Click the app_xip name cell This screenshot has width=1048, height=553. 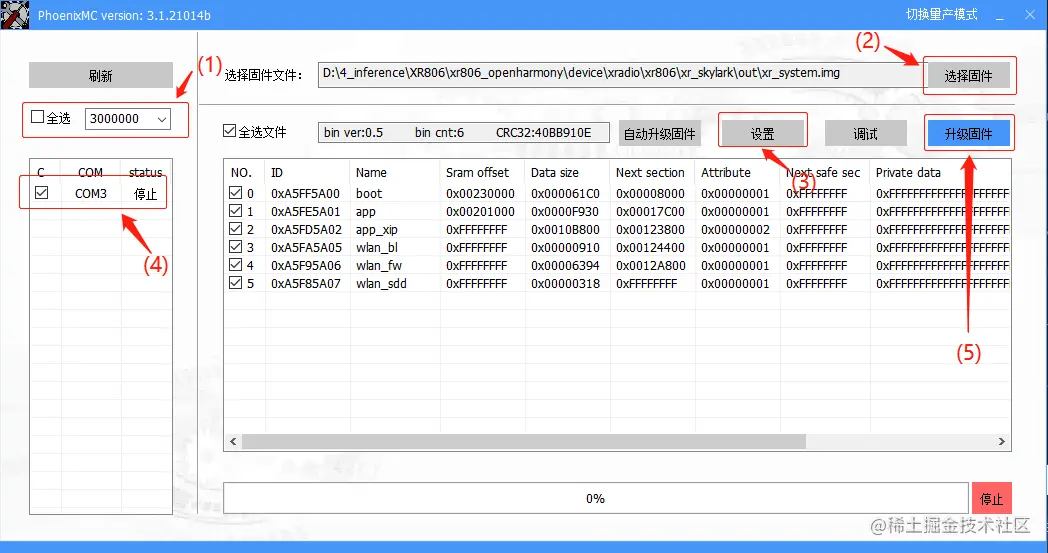[377, 230]
